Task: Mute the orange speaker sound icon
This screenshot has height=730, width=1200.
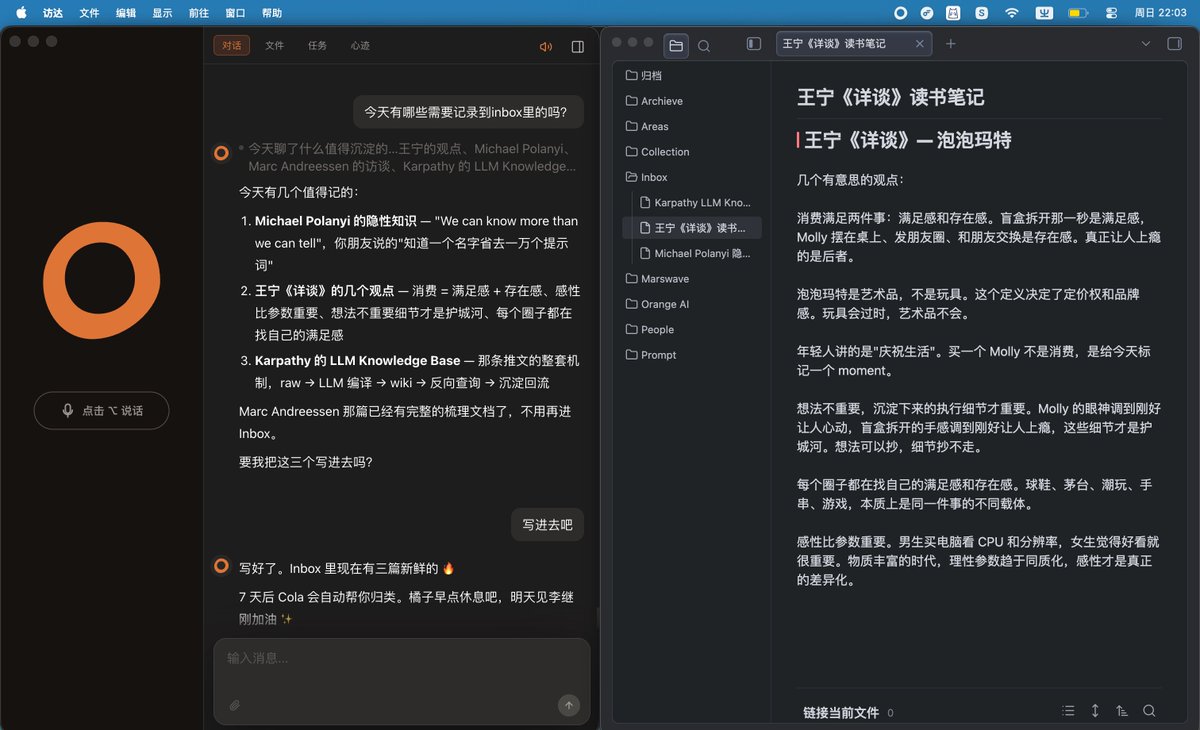Action: [545, 46]
